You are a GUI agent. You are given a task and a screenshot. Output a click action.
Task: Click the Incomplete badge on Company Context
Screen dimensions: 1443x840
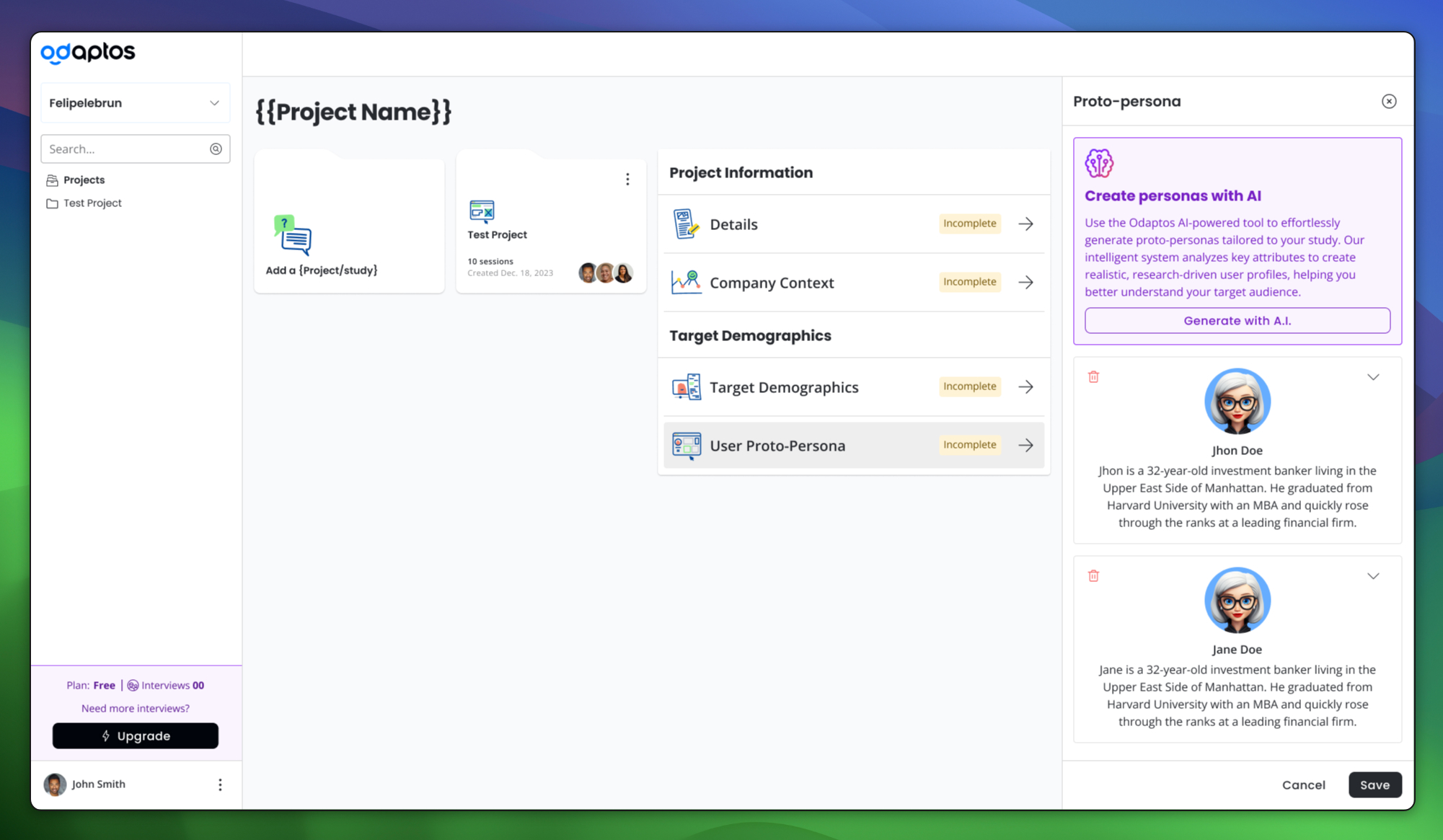tap(969, 282)
